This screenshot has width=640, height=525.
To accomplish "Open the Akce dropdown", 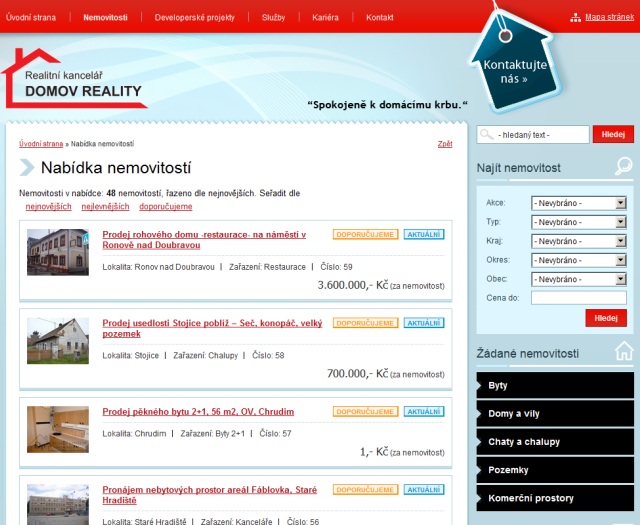I will (579, 203).
